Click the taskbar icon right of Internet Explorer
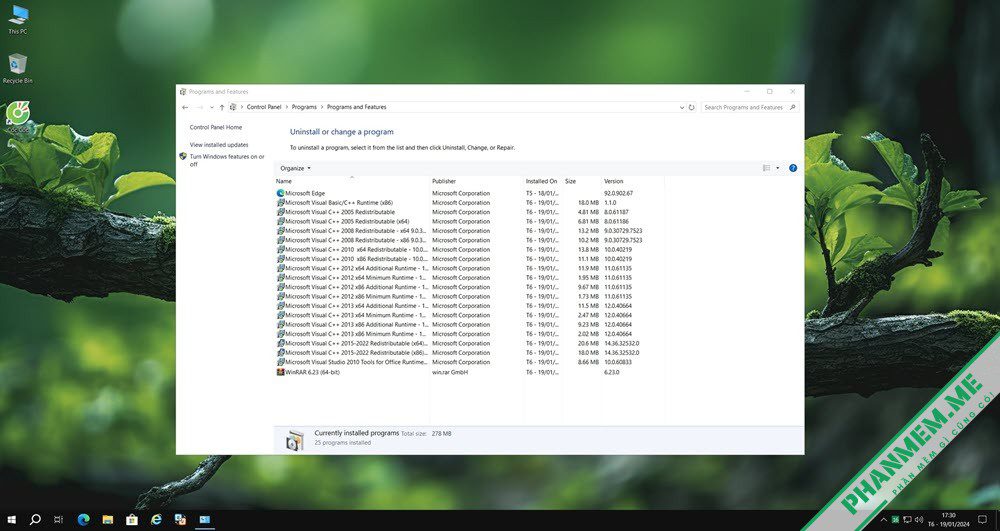 click(180, 520)
